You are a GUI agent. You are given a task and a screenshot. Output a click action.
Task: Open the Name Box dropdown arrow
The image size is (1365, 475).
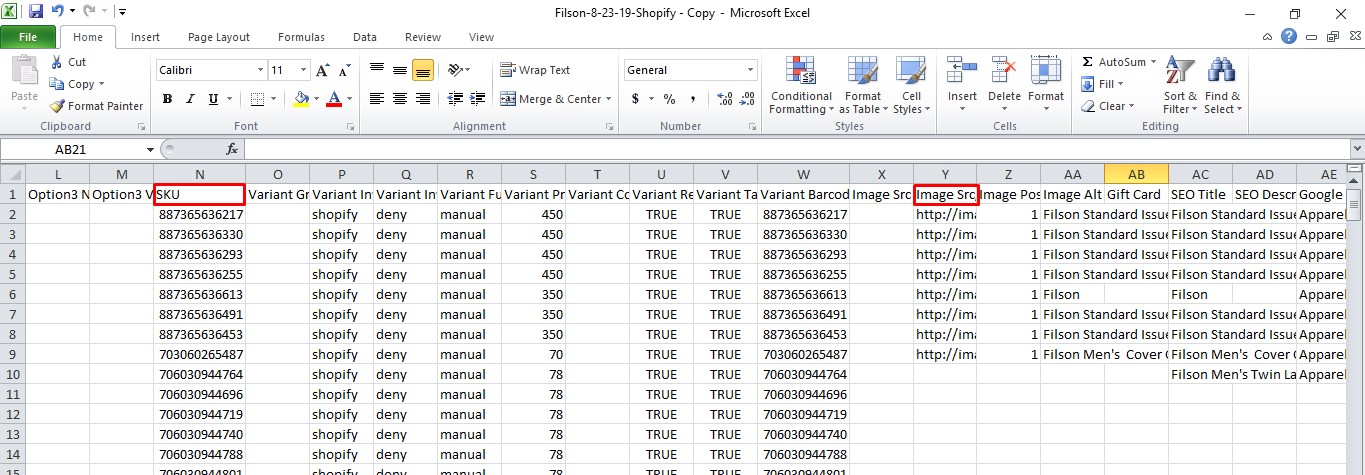pyautogui.click(x=150, y=149)
